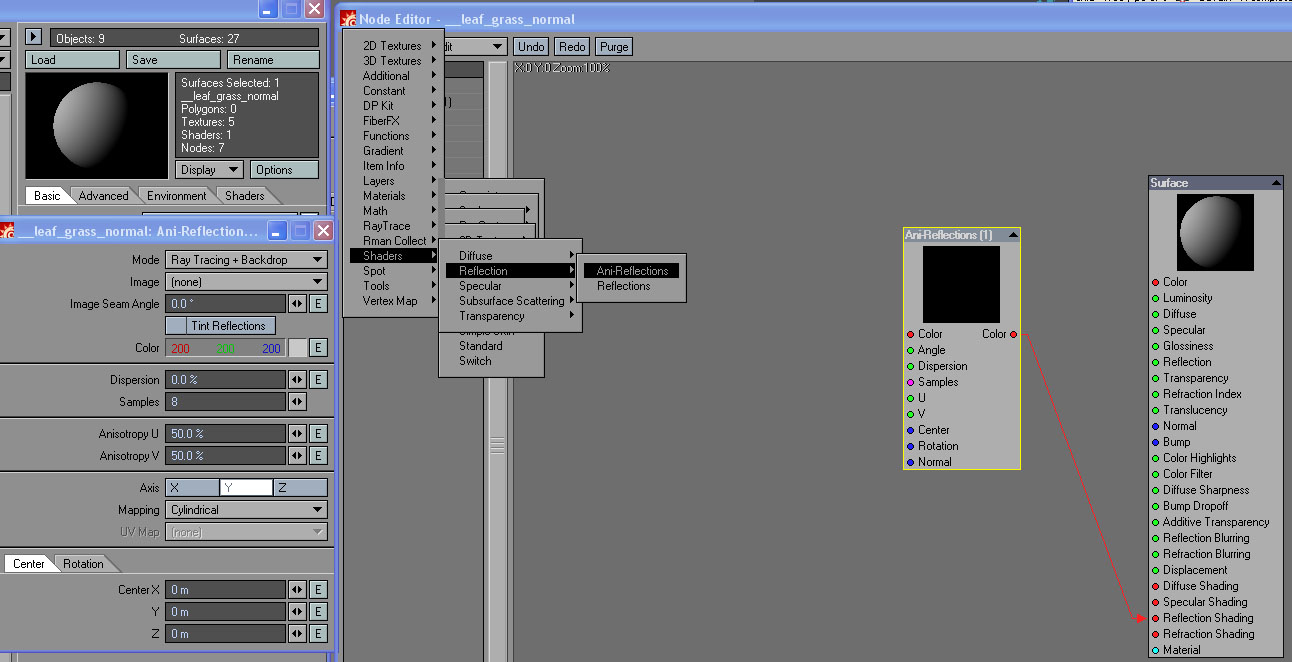1292x662 pixels.
Task: Click the Reflection Shading input dot on Surface
Action: [1156, 618]
